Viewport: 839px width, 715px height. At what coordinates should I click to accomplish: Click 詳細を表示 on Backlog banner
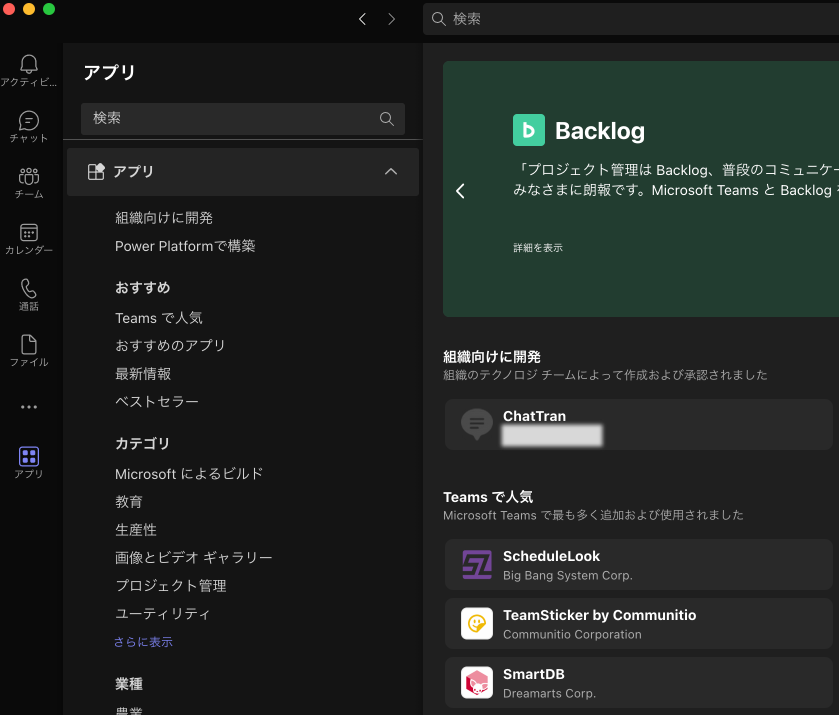tap(538, 248)
